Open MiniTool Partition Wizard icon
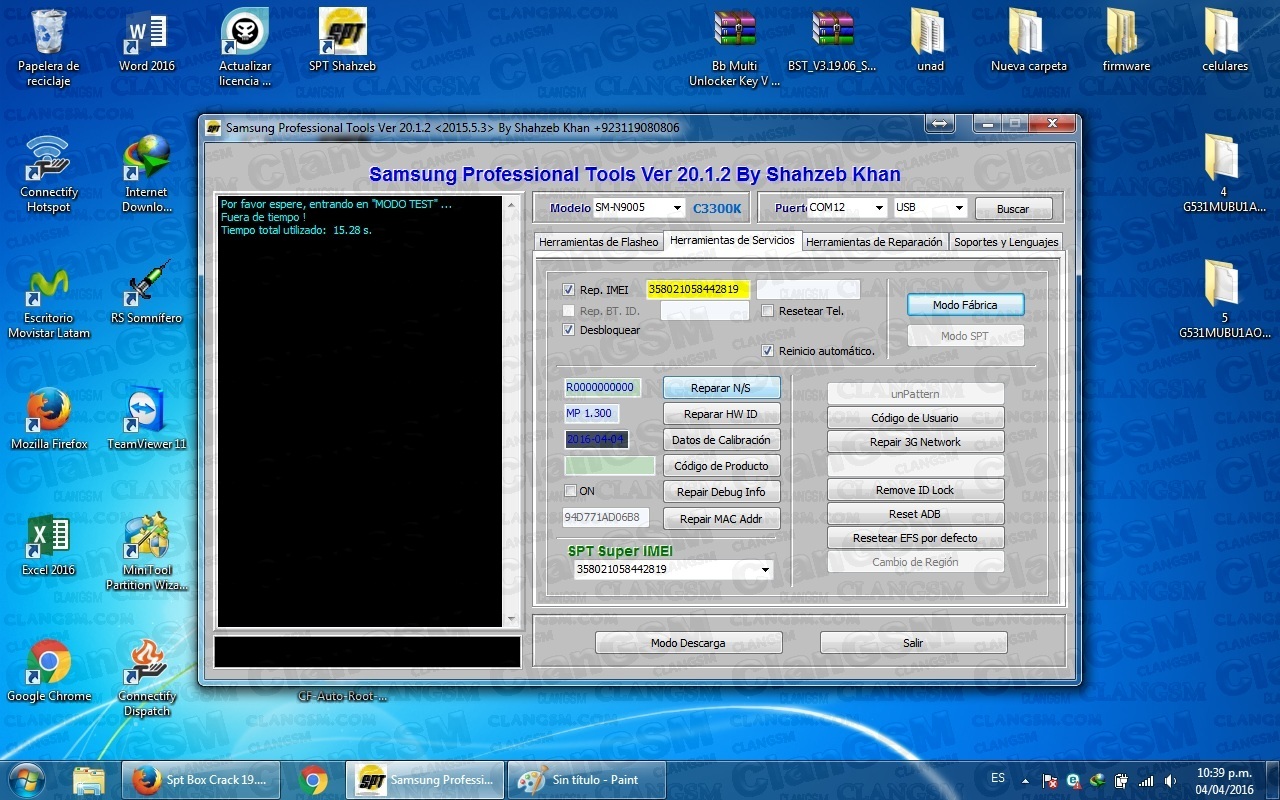 [x=147, y=551]
